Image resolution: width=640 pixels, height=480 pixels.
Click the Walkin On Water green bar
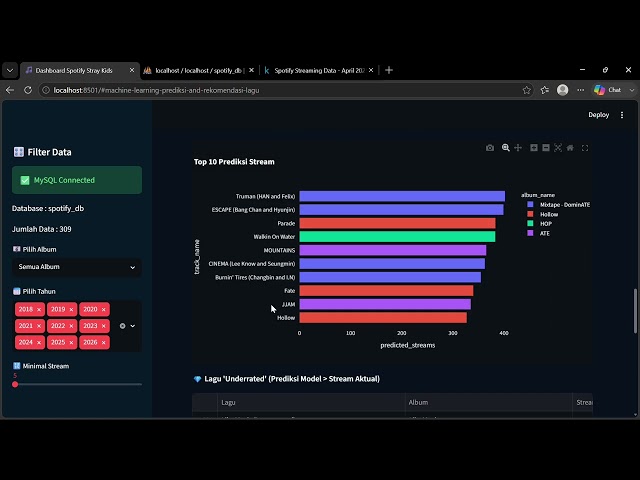pos(397,237)
